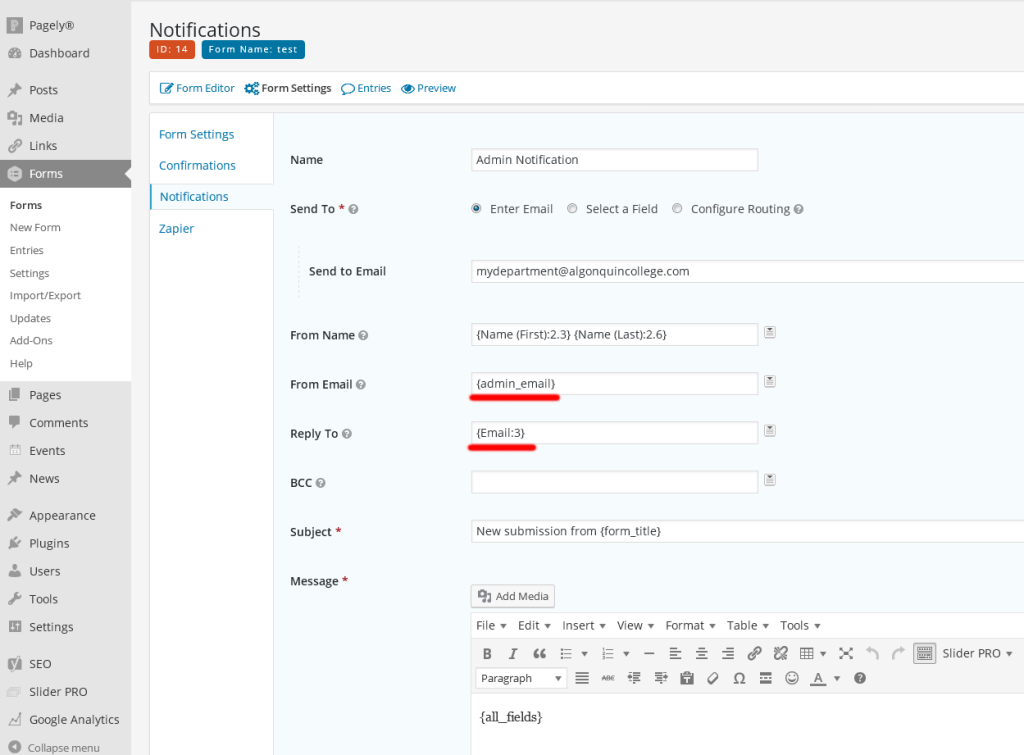The height and width of the screenshot is (755, 1024).
Task: Click the undo arrow in the editor toolbar
Action: (871, 653)
